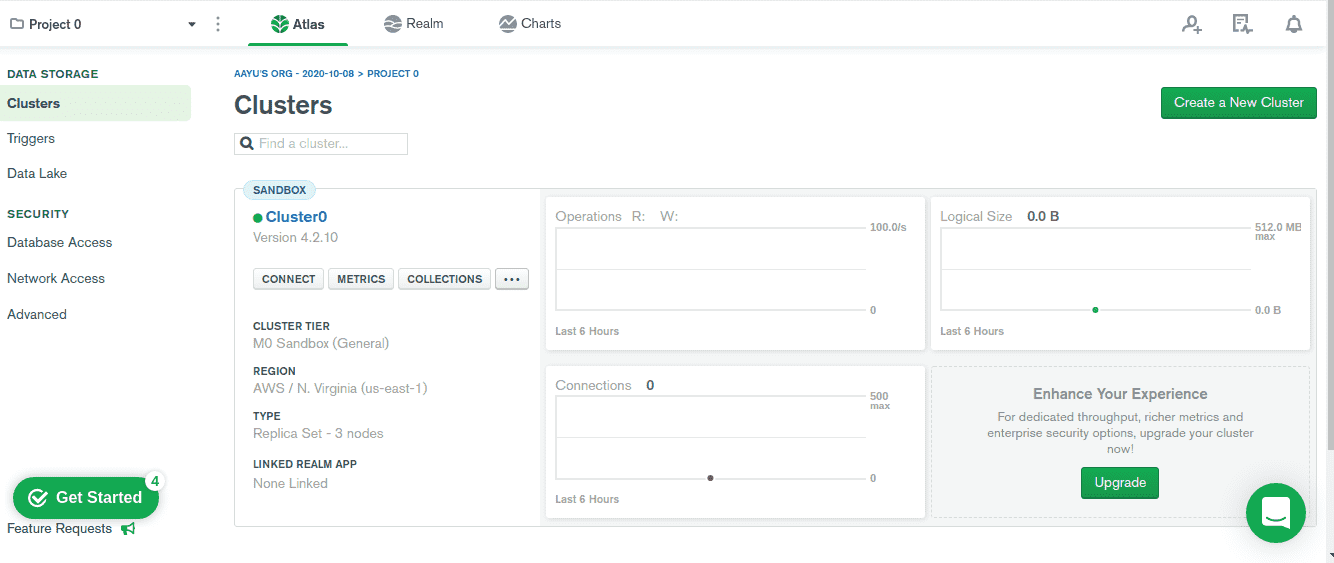The image size is (1334, 563).
Task: Click the SANDBOX tag label
Action: [x=280, y=190]
